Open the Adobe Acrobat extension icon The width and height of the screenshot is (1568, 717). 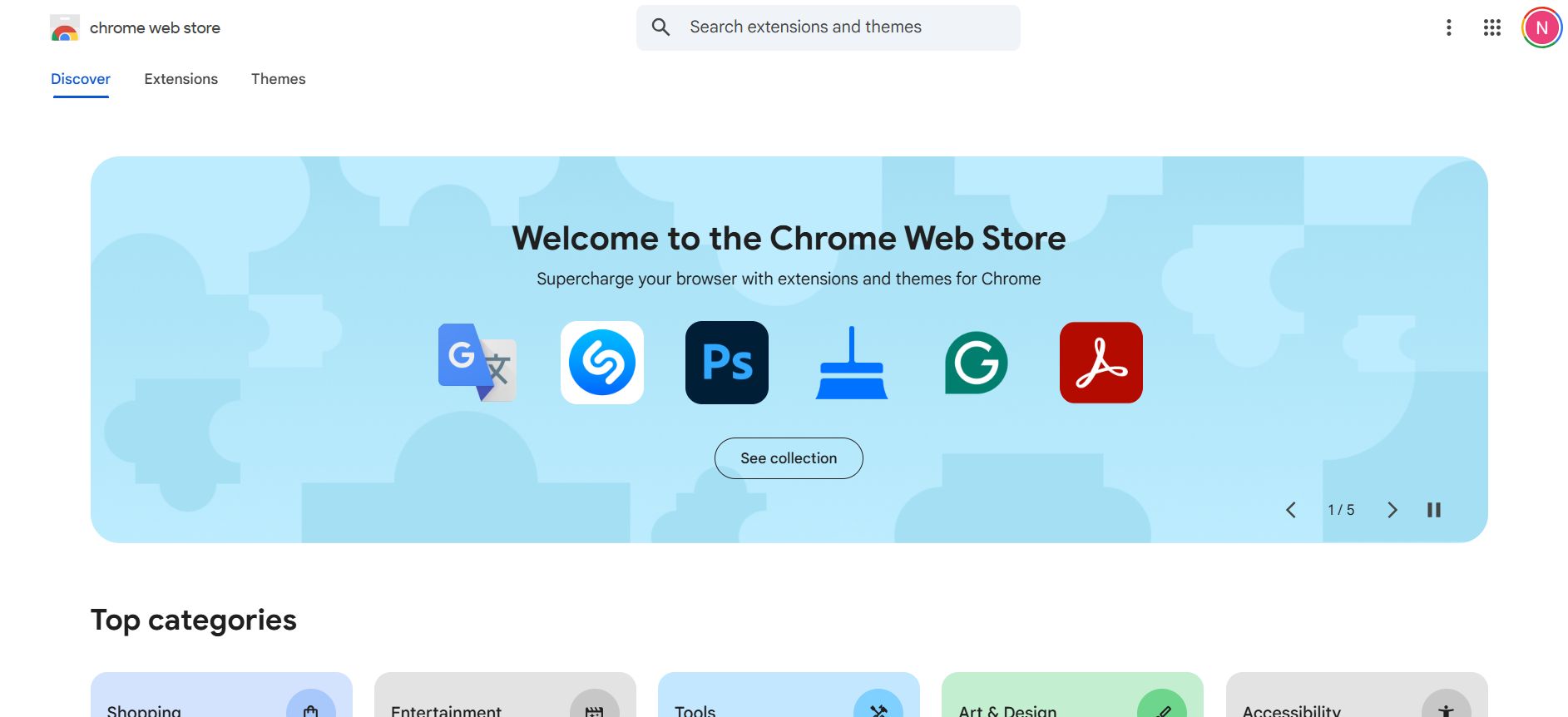coord(1101,363)
